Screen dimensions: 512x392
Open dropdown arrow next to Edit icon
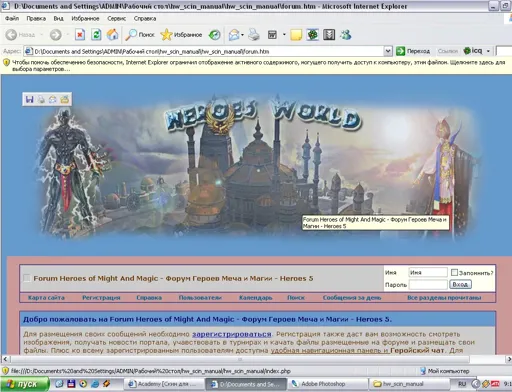pos(284,35)
